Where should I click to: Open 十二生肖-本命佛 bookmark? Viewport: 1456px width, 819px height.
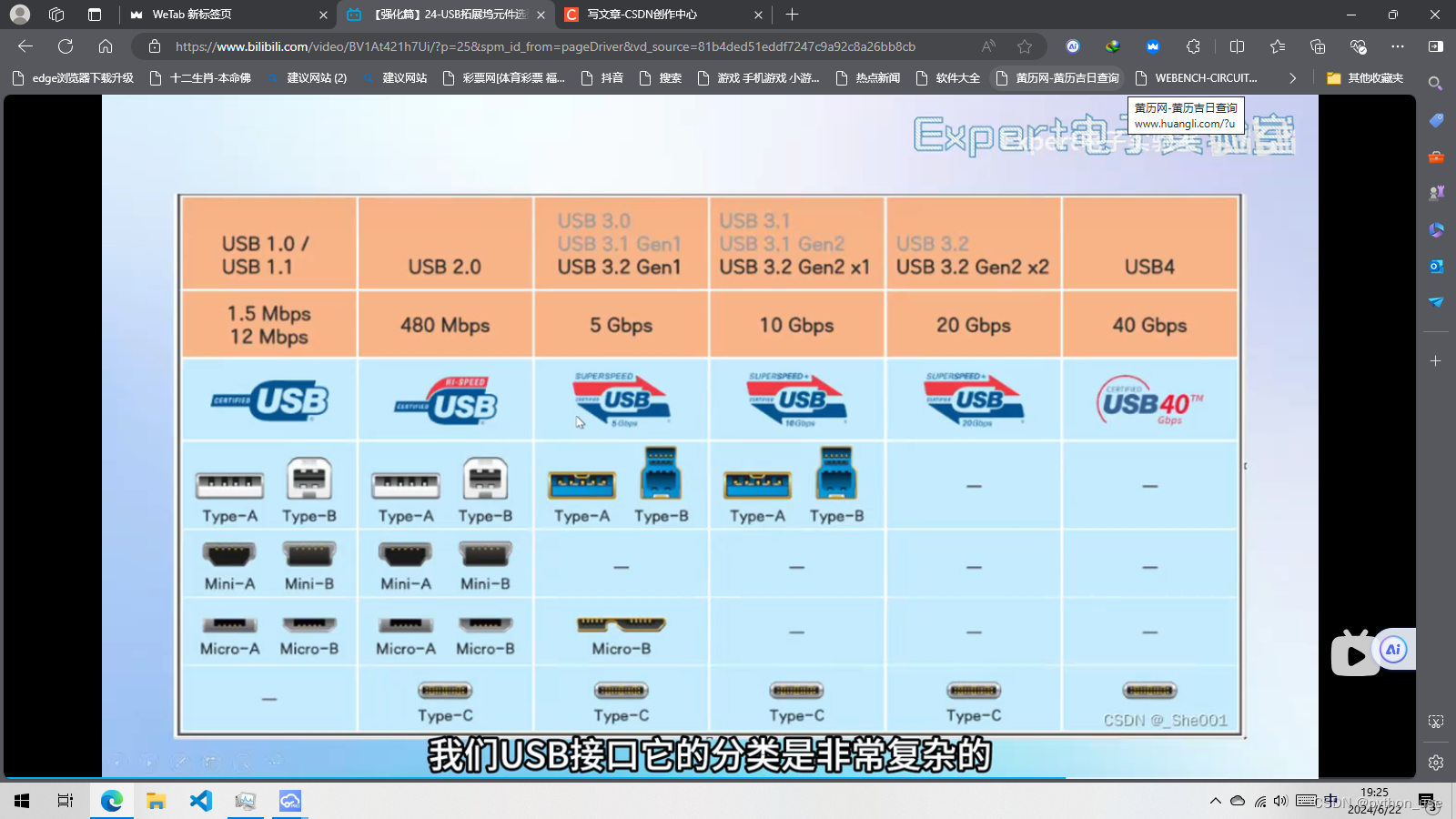[200, 78]
